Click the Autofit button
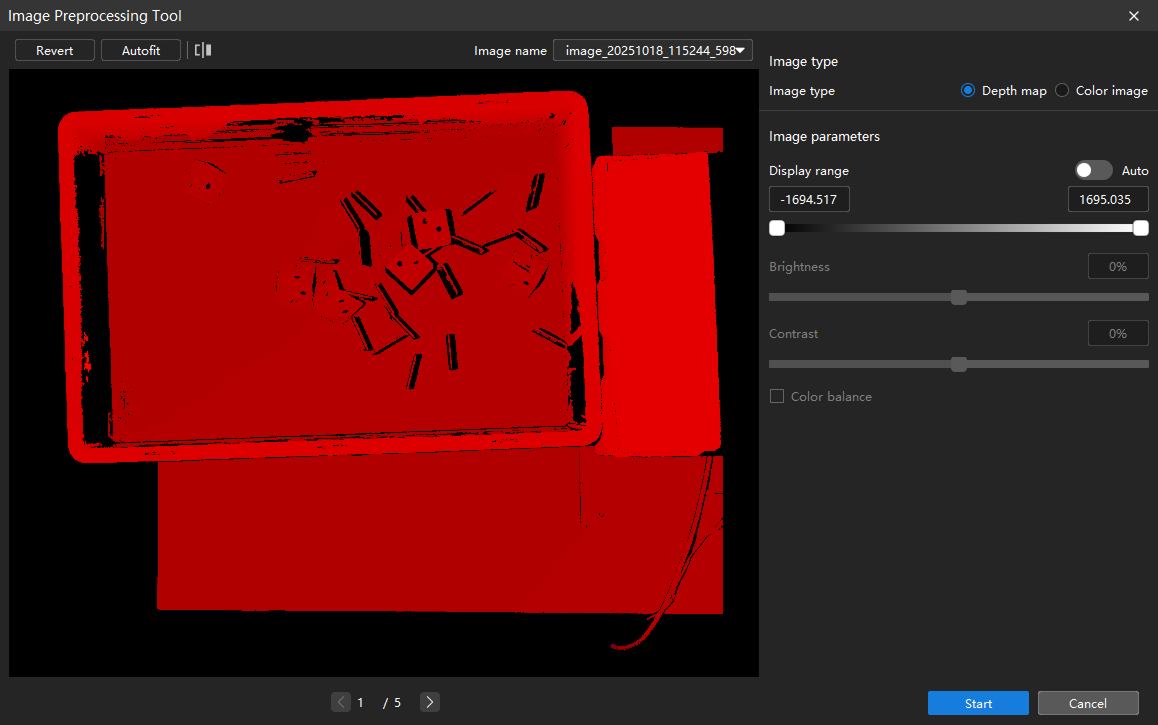 coord(141,50)
